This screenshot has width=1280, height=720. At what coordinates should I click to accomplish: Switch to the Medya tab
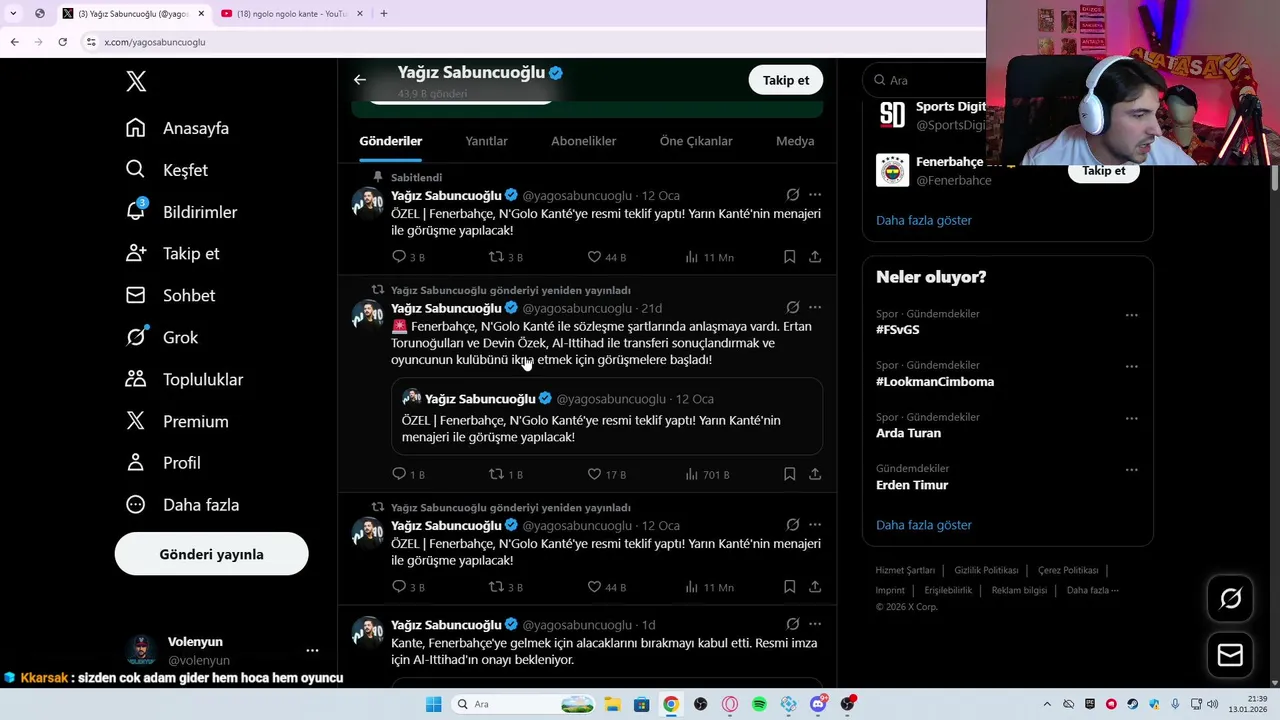(795, 141)
